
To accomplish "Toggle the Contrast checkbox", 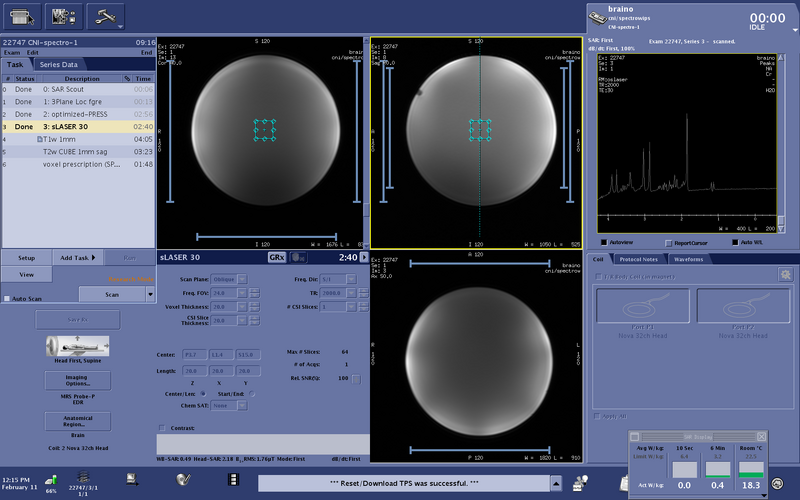I will point(162,428).
